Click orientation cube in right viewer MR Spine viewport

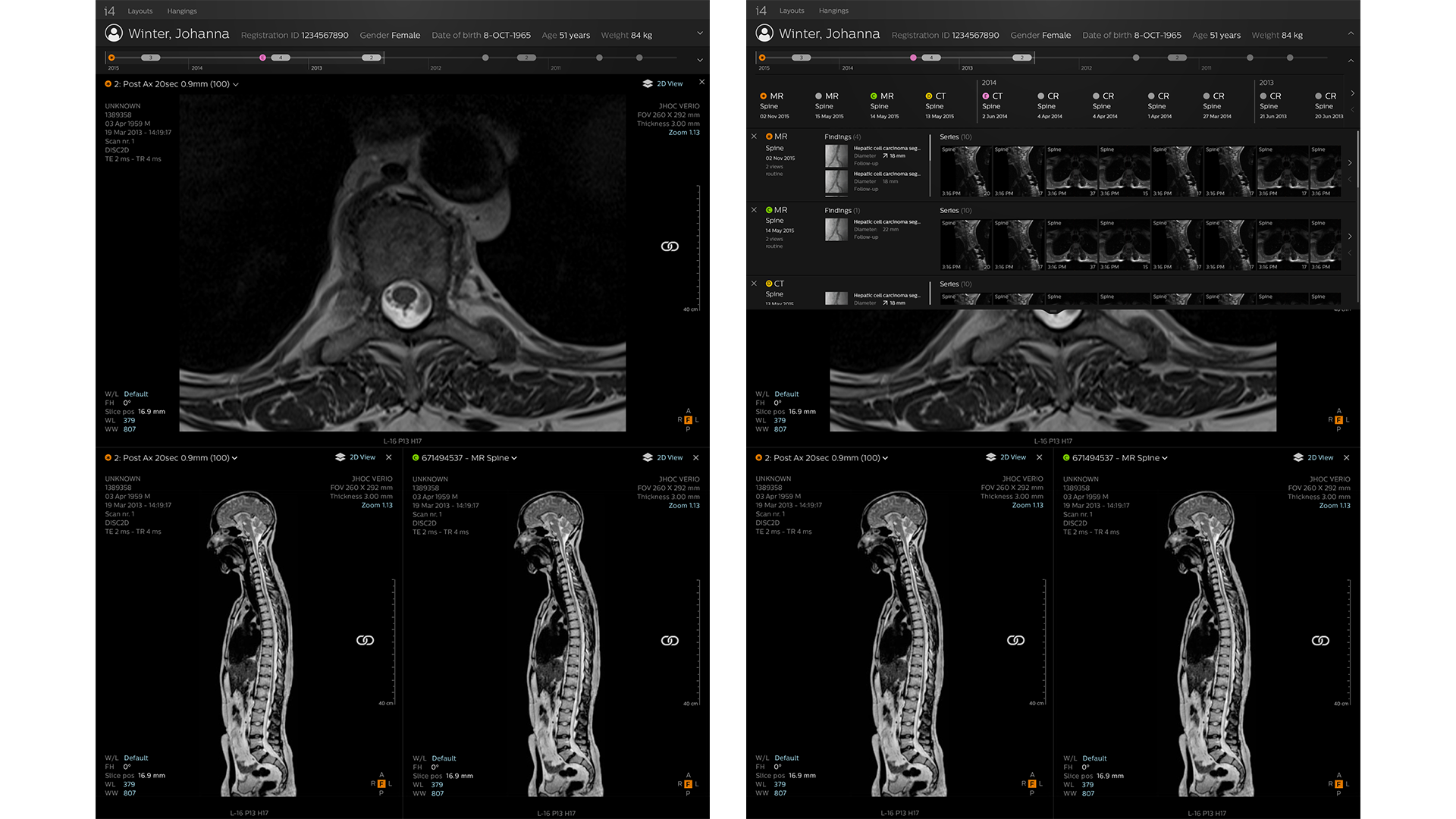point(1338,784)
